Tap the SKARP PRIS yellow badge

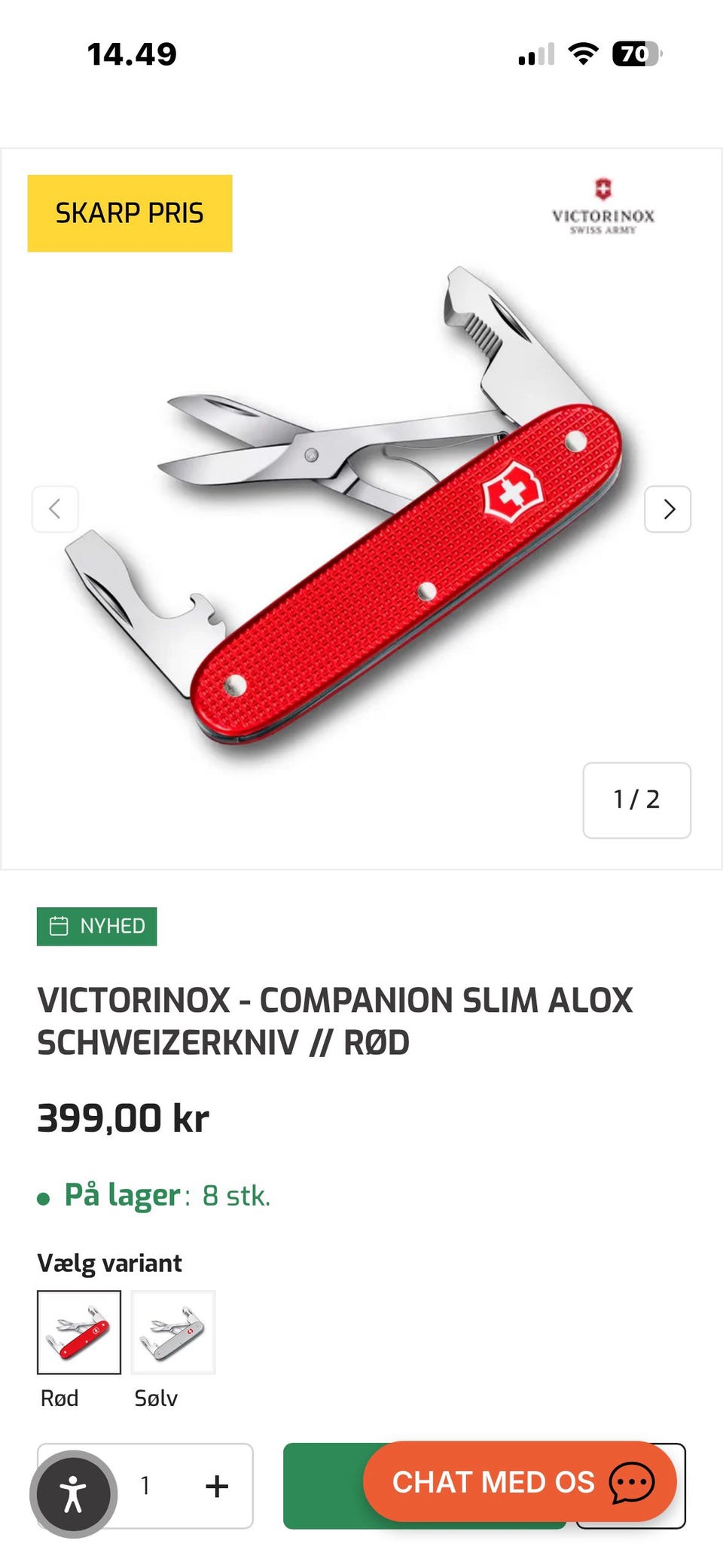click(x=130, y=213)
